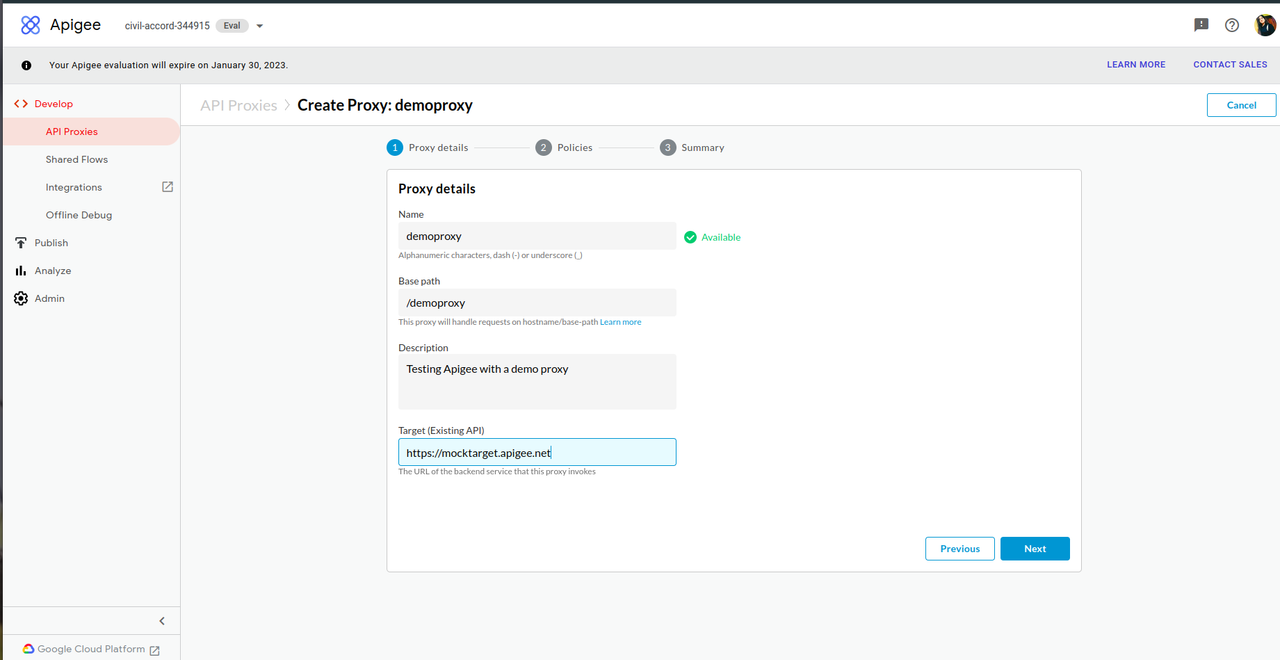The height and width of the screenshot is (660, 1280).
Task: Click the CONTACT SALES link
Action: coord(1230,65)
